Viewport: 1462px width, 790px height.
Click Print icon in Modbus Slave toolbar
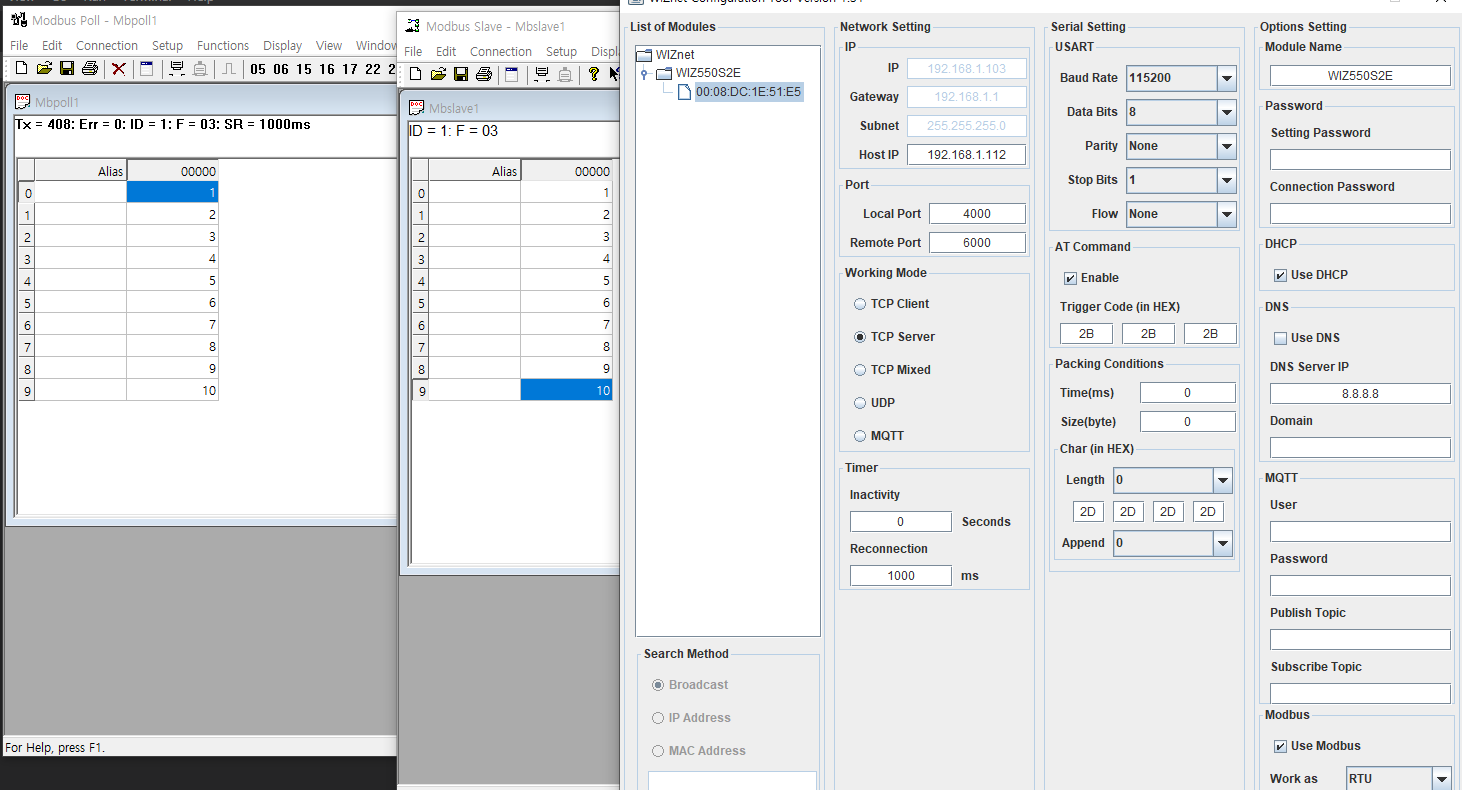pyautogui.click(x=484, y=74)
